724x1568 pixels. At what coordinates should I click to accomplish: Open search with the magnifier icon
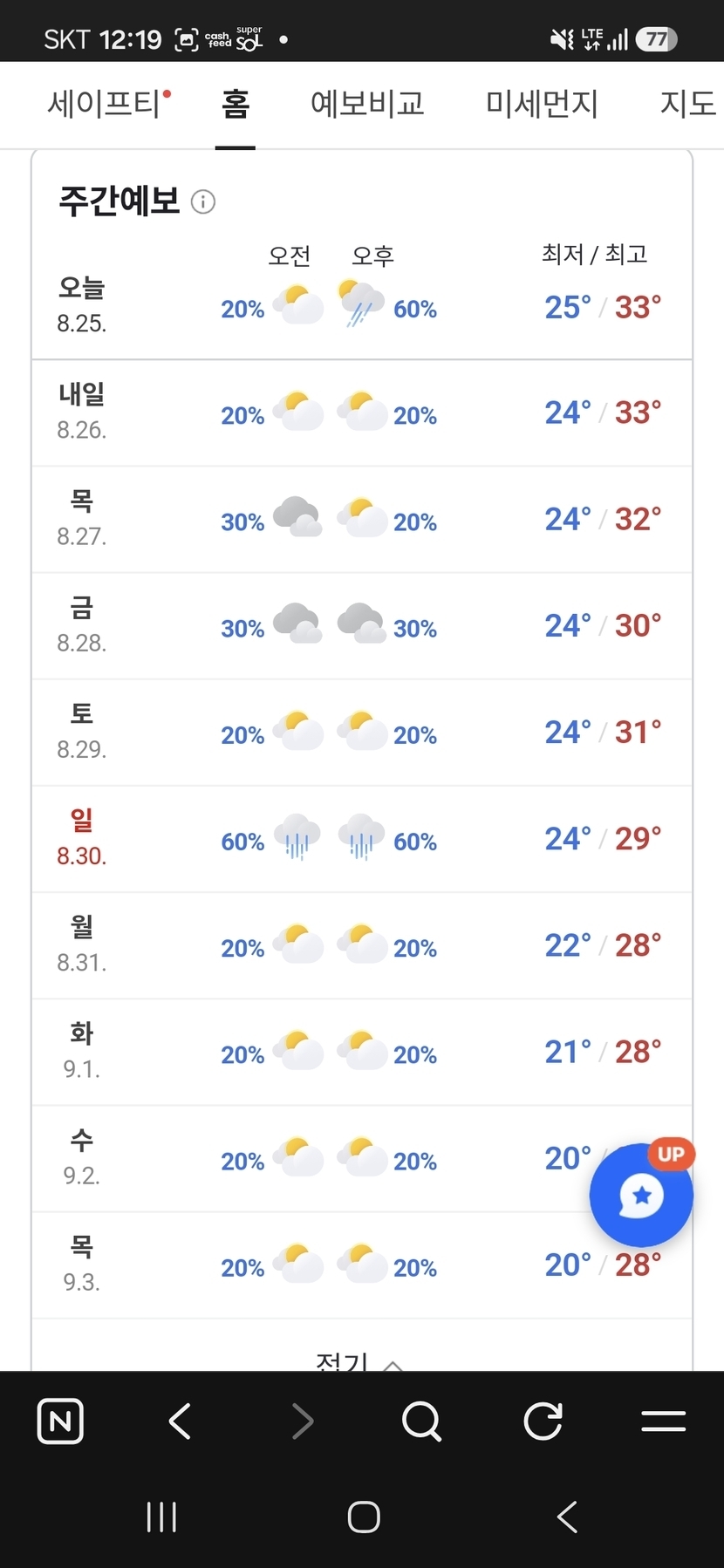pyautogui.click(x=422, y=1421)
